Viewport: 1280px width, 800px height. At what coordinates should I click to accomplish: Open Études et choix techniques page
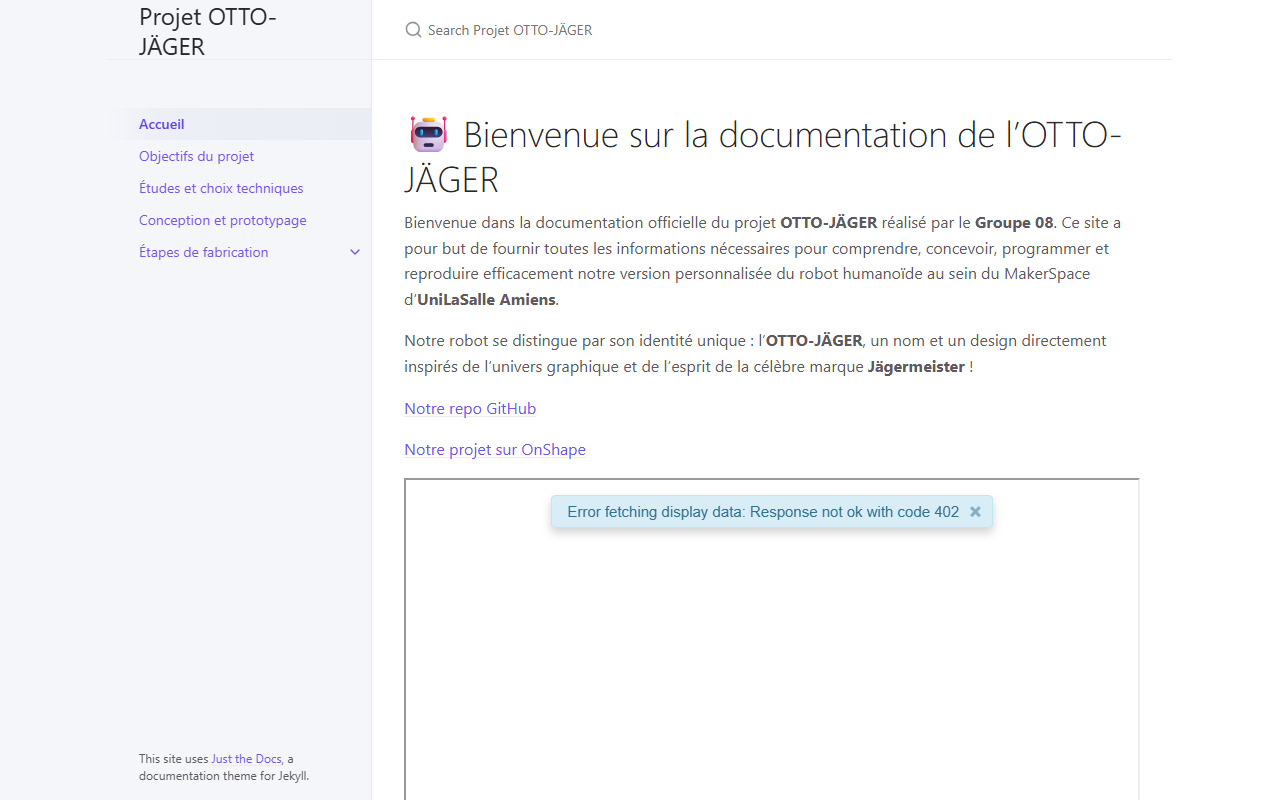(x=221, y=188)
